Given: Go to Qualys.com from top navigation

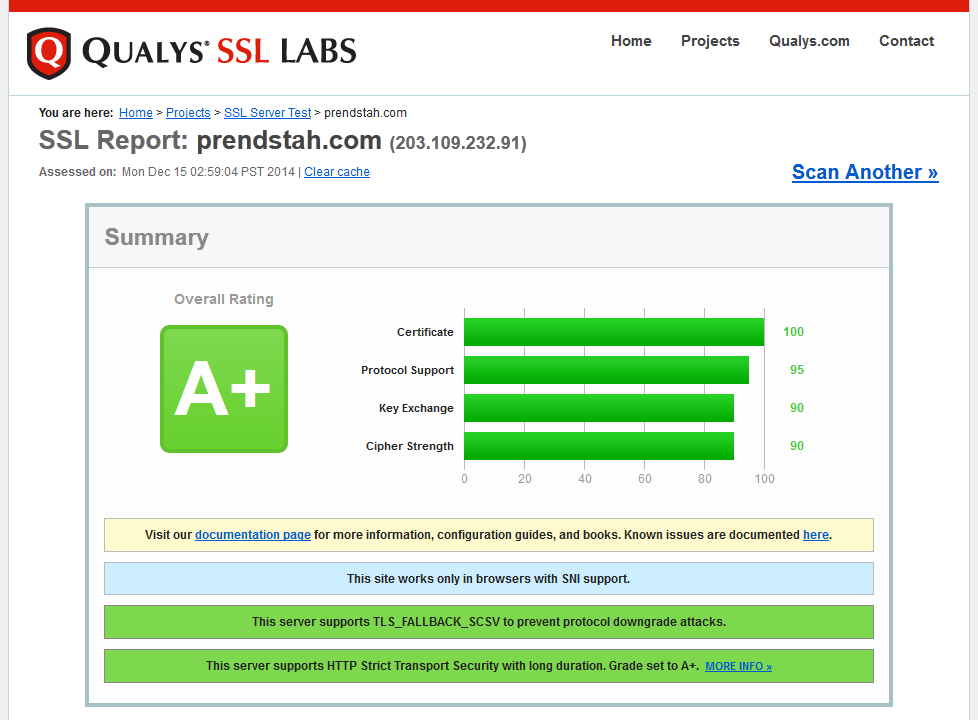Looking at the screenshot, I should pyautogui.click(x=809, y=41).
